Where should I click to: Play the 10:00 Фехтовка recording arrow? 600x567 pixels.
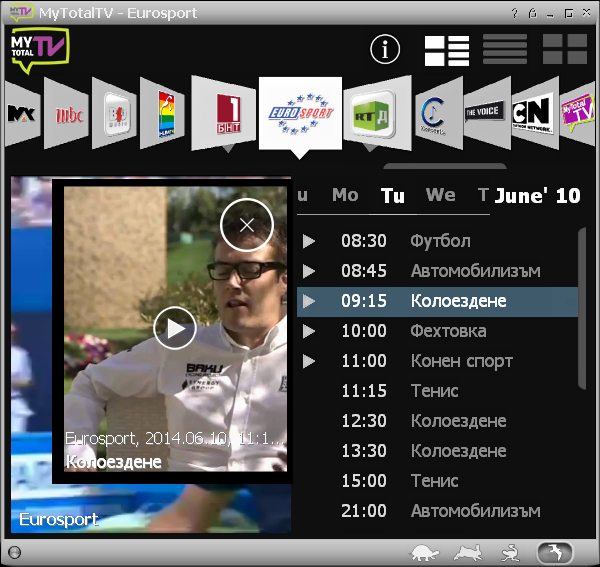point(309,331)
